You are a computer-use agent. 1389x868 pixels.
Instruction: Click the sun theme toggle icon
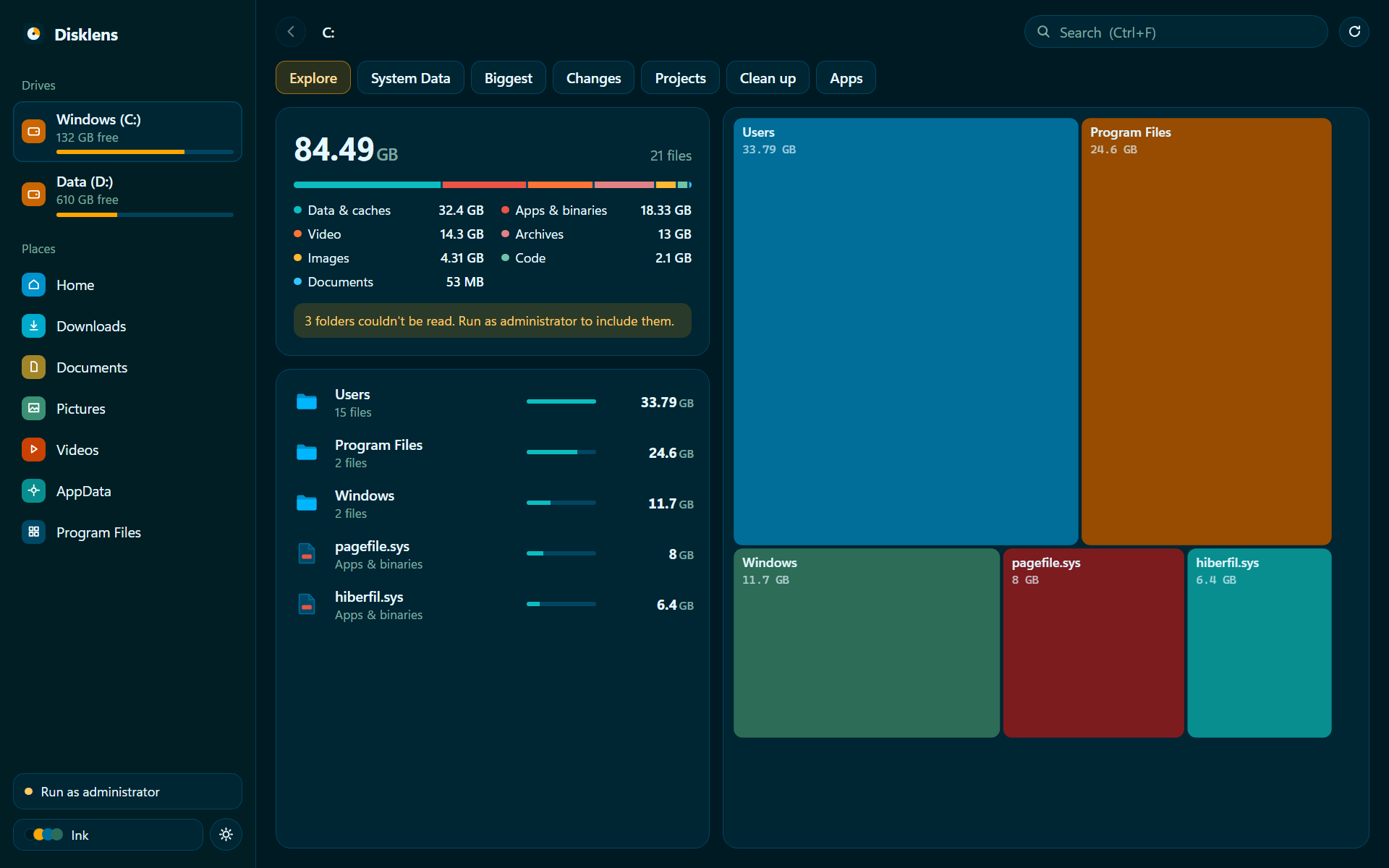point(226,835)
